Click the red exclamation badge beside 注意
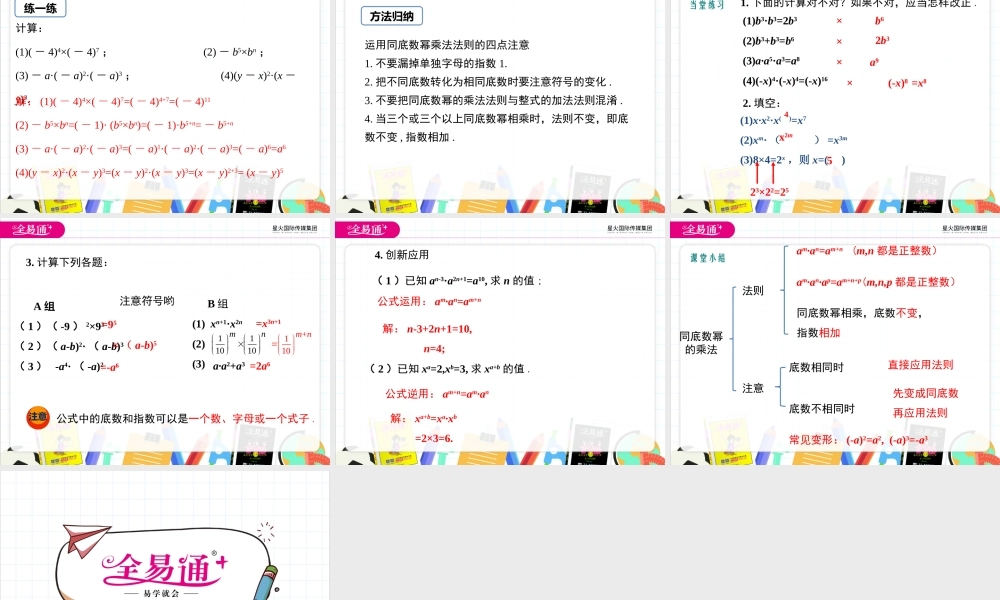Image resolution: width=1000 pixels, height=600 pixels. pyautogui.click(x=35, y=416)
